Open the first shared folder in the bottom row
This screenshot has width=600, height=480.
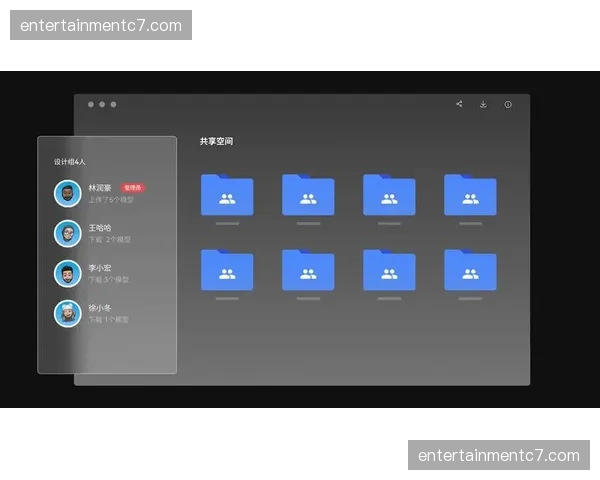pyautogui.click(x=227, y=270)
